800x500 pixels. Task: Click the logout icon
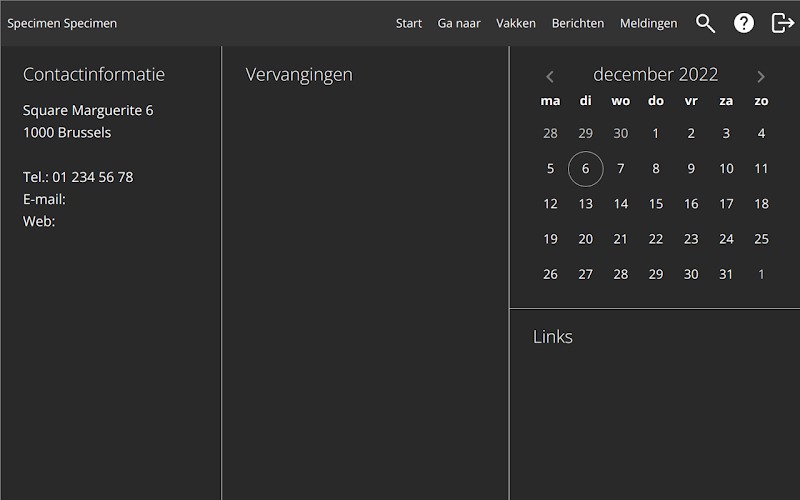(x=783, y=23)
